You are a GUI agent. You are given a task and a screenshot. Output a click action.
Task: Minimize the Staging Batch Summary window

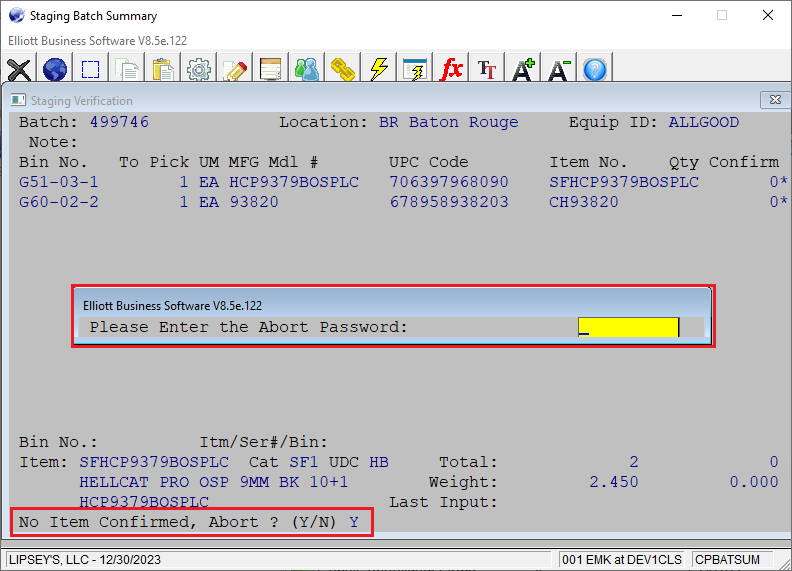click(x=677, y=16)
